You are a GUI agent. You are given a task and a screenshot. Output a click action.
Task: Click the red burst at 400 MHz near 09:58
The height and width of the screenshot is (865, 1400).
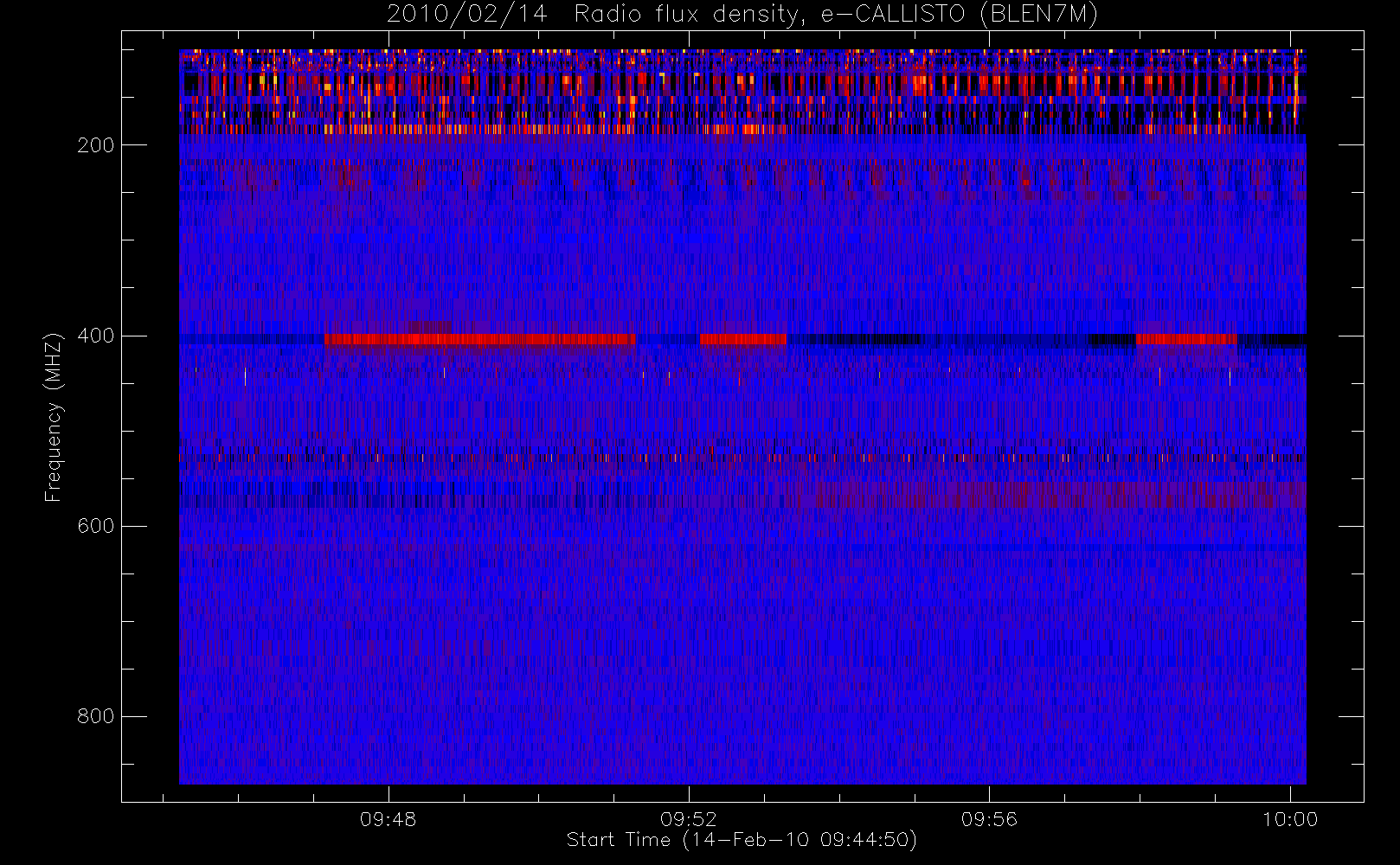1186,339
